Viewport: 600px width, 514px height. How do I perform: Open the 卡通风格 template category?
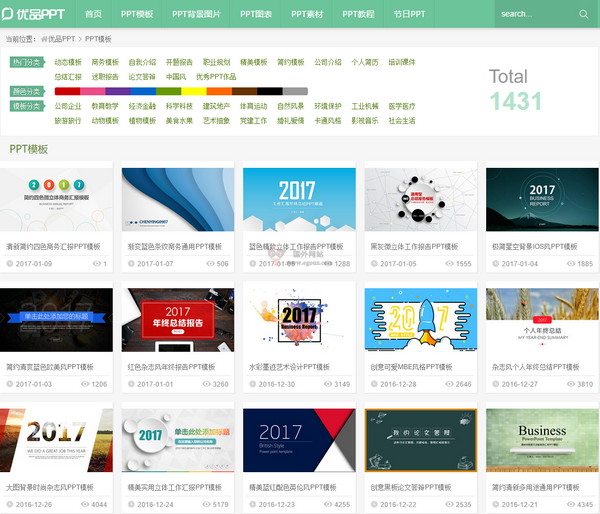coord(328,121)
